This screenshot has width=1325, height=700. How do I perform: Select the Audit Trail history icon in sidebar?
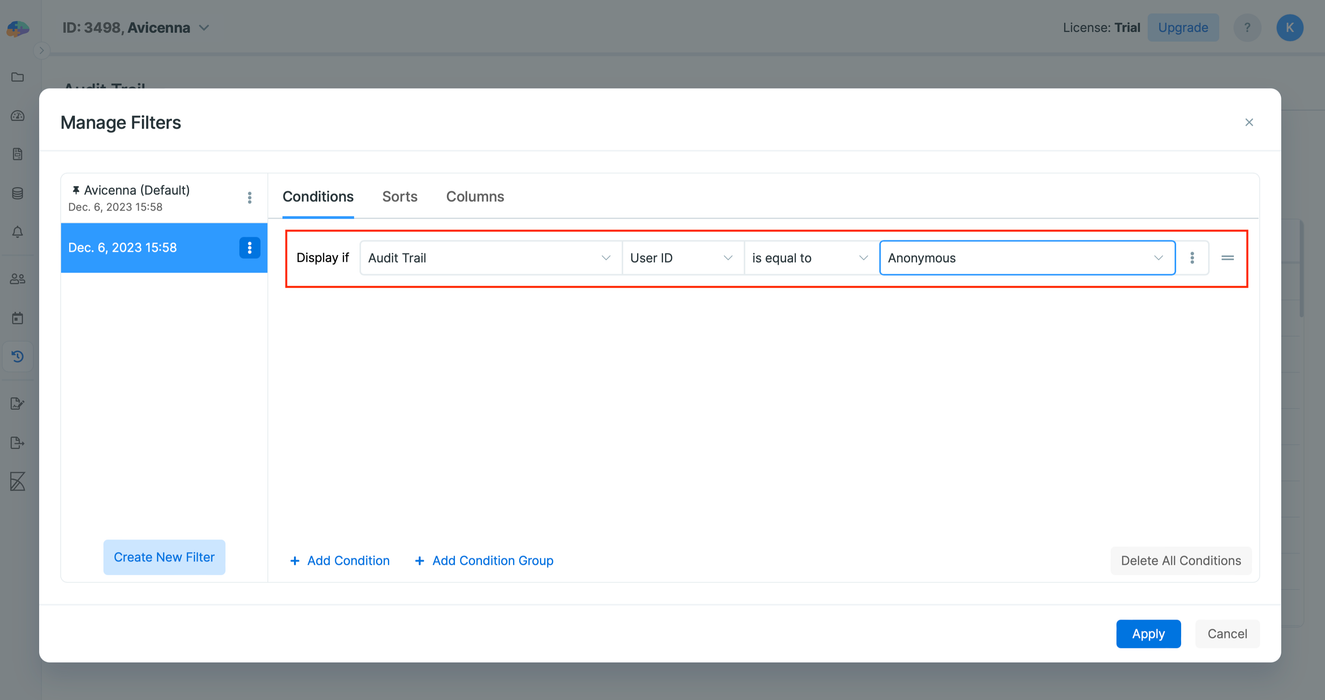[17, 356]
